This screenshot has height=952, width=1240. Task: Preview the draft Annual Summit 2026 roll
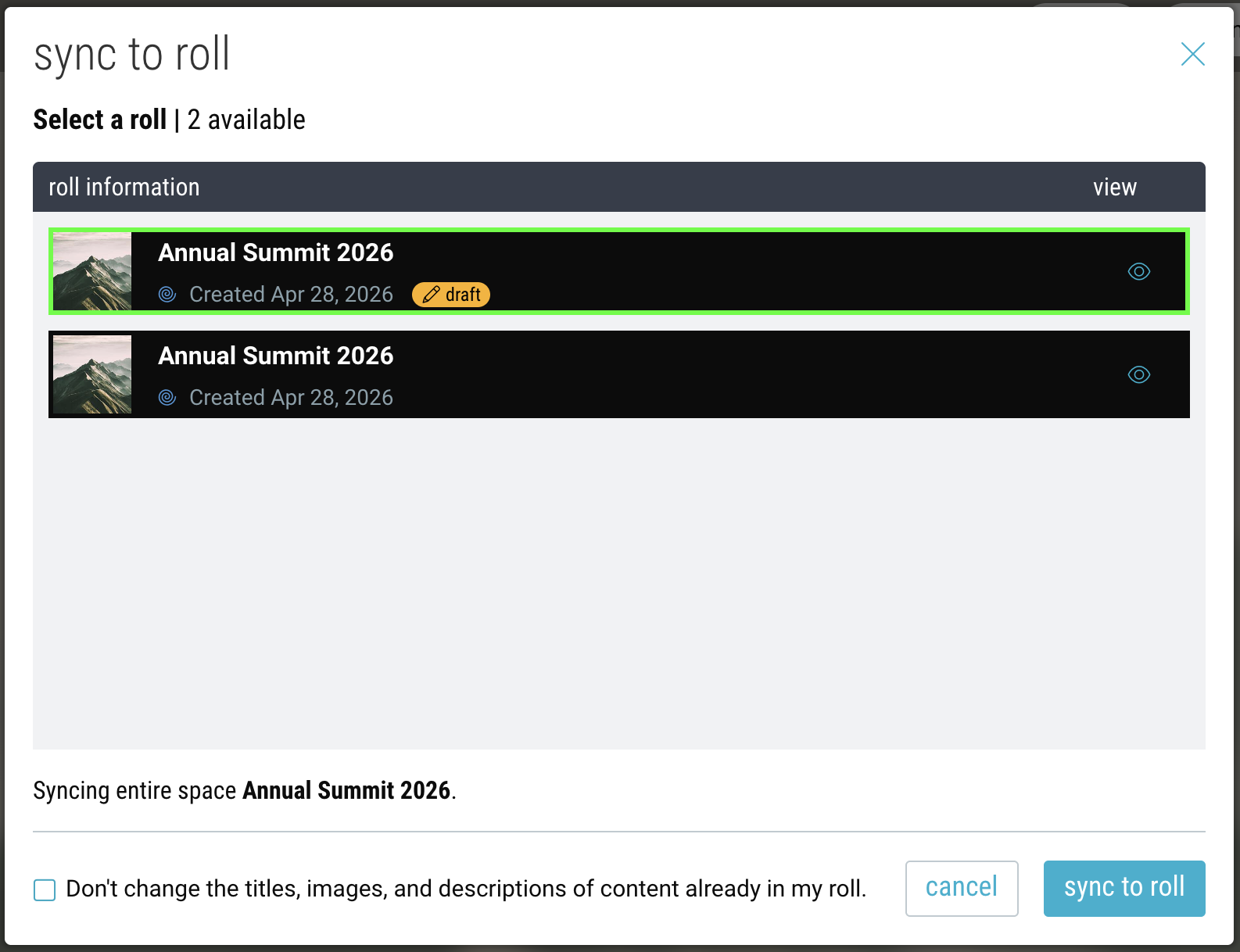coord(1138,271)
